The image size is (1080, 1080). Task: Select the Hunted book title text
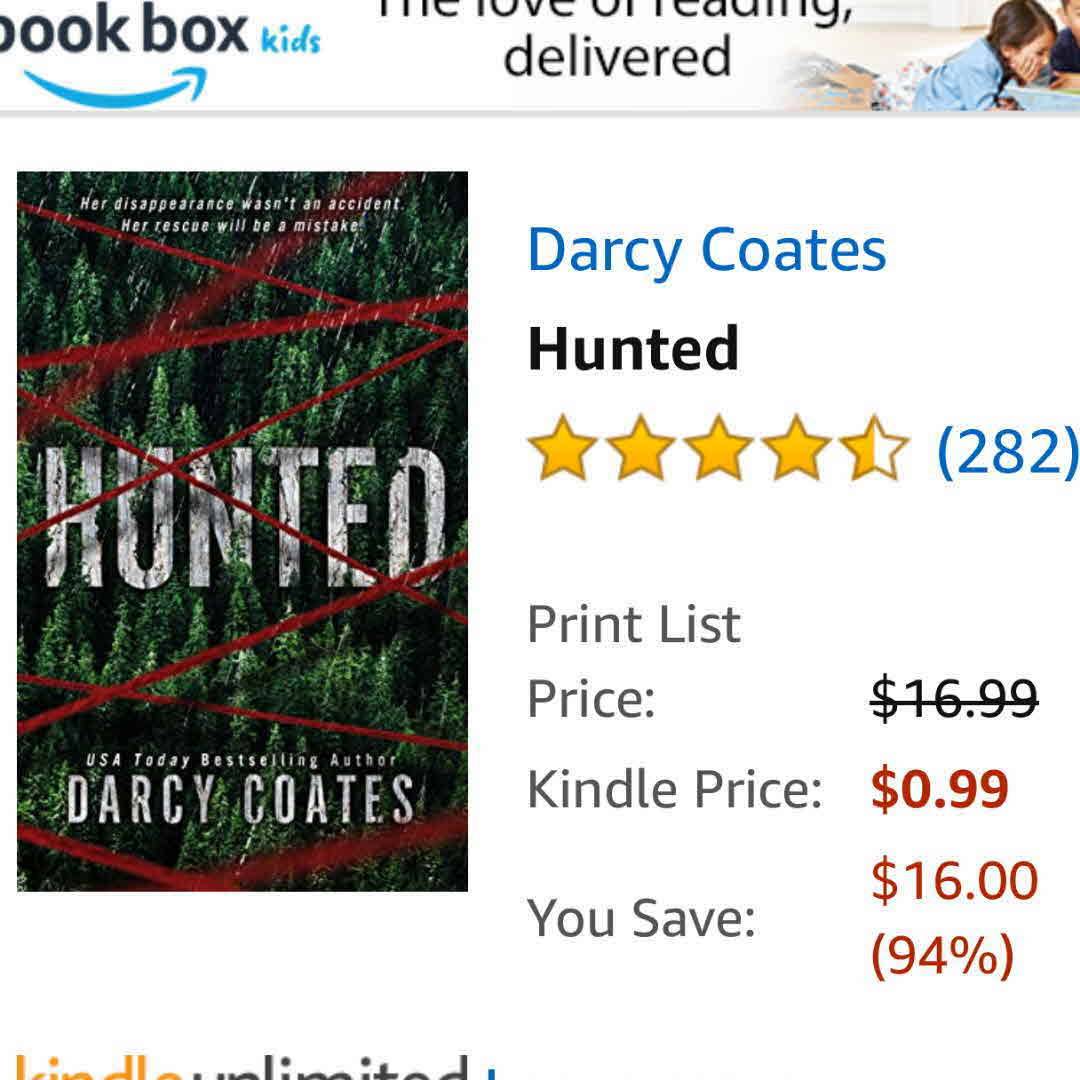click(633, 350)
